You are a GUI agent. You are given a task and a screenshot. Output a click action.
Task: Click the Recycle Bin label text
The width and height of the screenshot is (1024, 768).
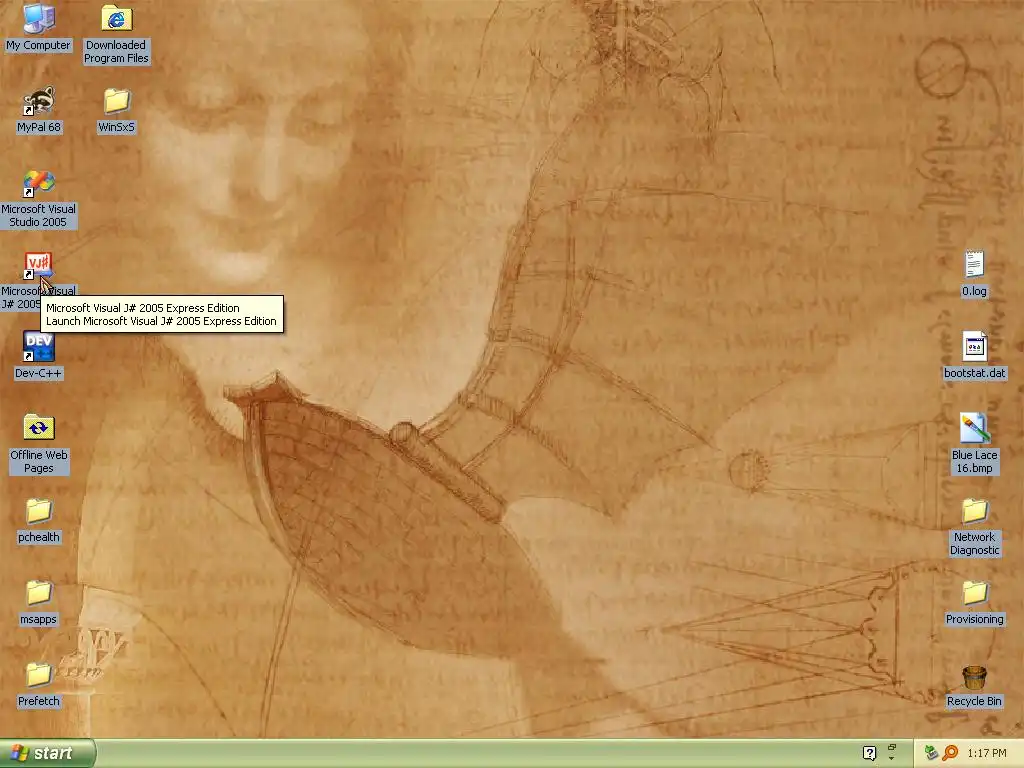pyautogui.click(x=974, y=701)
